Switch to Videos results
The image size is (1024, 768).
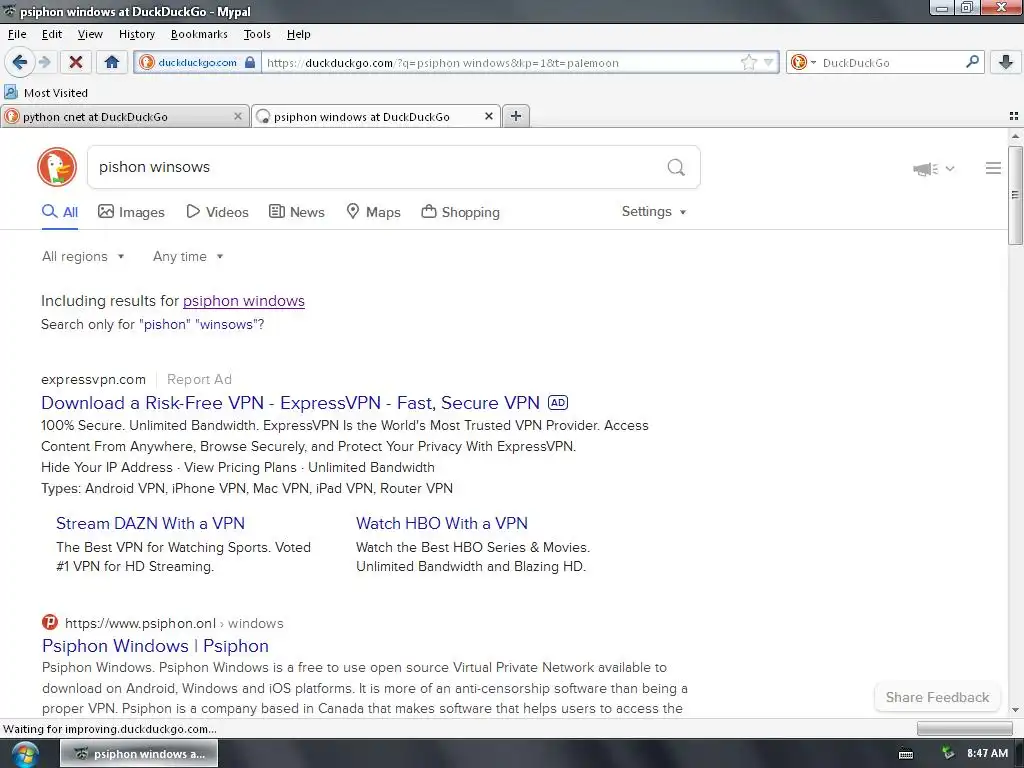(x=217, y=212)
